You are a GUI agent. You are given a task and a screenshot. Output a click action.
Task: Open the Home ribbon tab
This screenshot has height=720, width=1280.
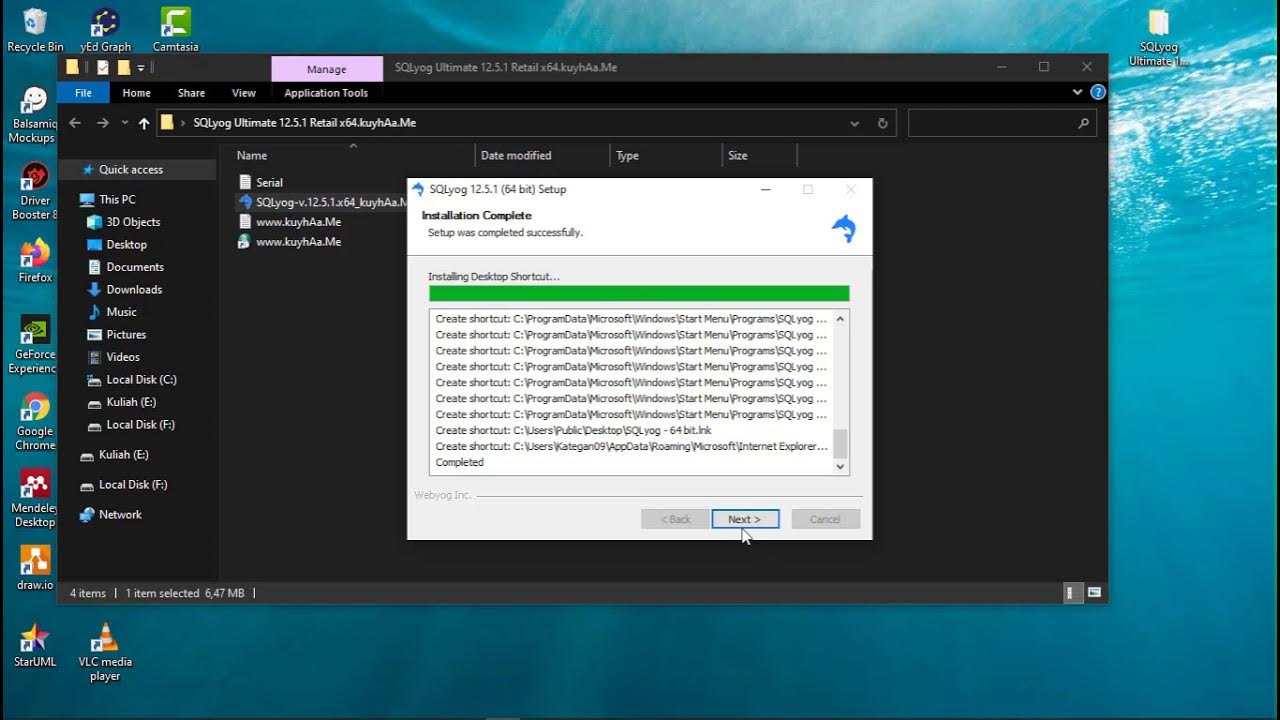136,93
